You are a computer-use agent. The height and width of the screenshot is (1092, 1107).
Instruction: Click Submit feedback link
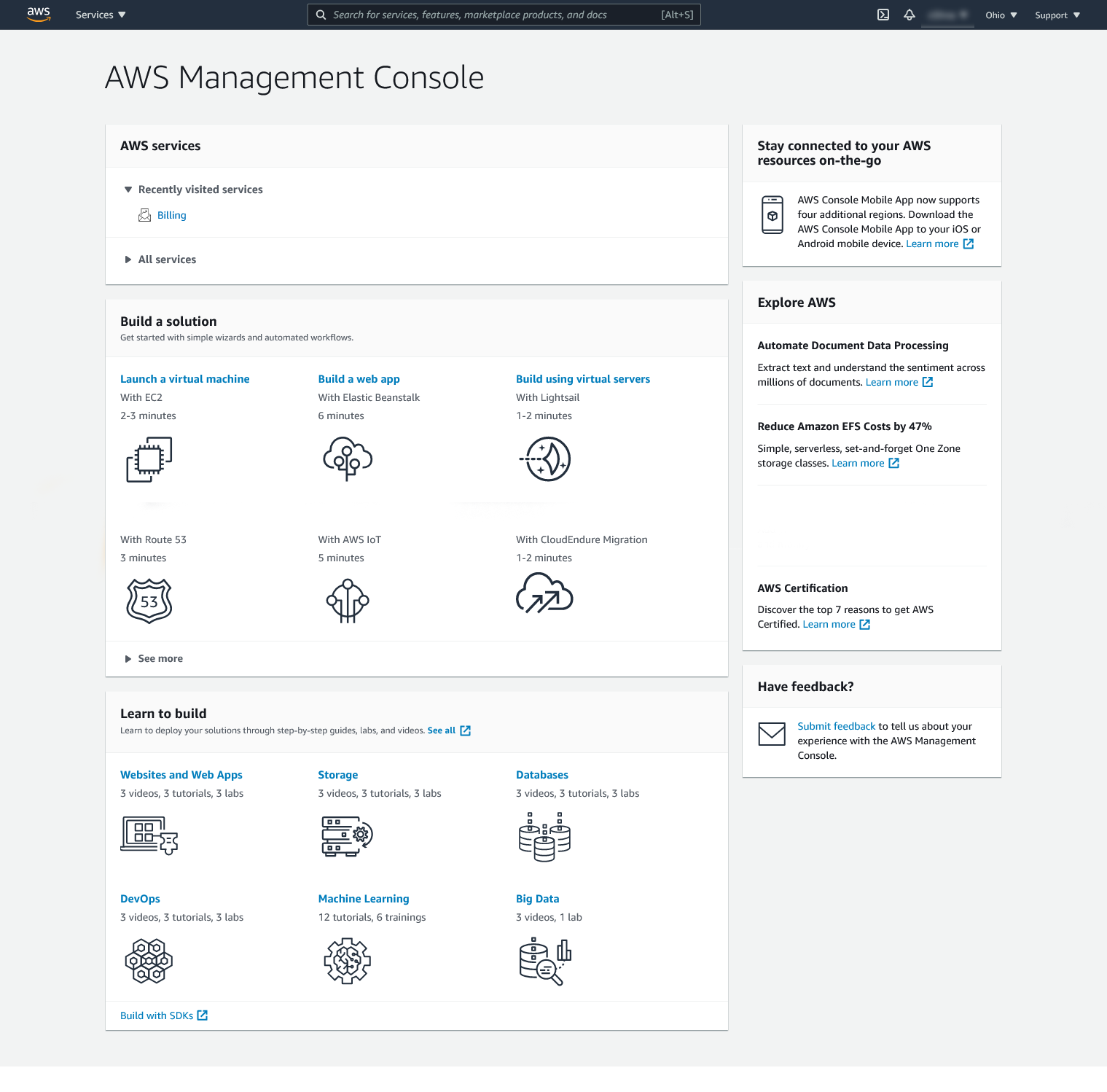(x=837, y=726)
